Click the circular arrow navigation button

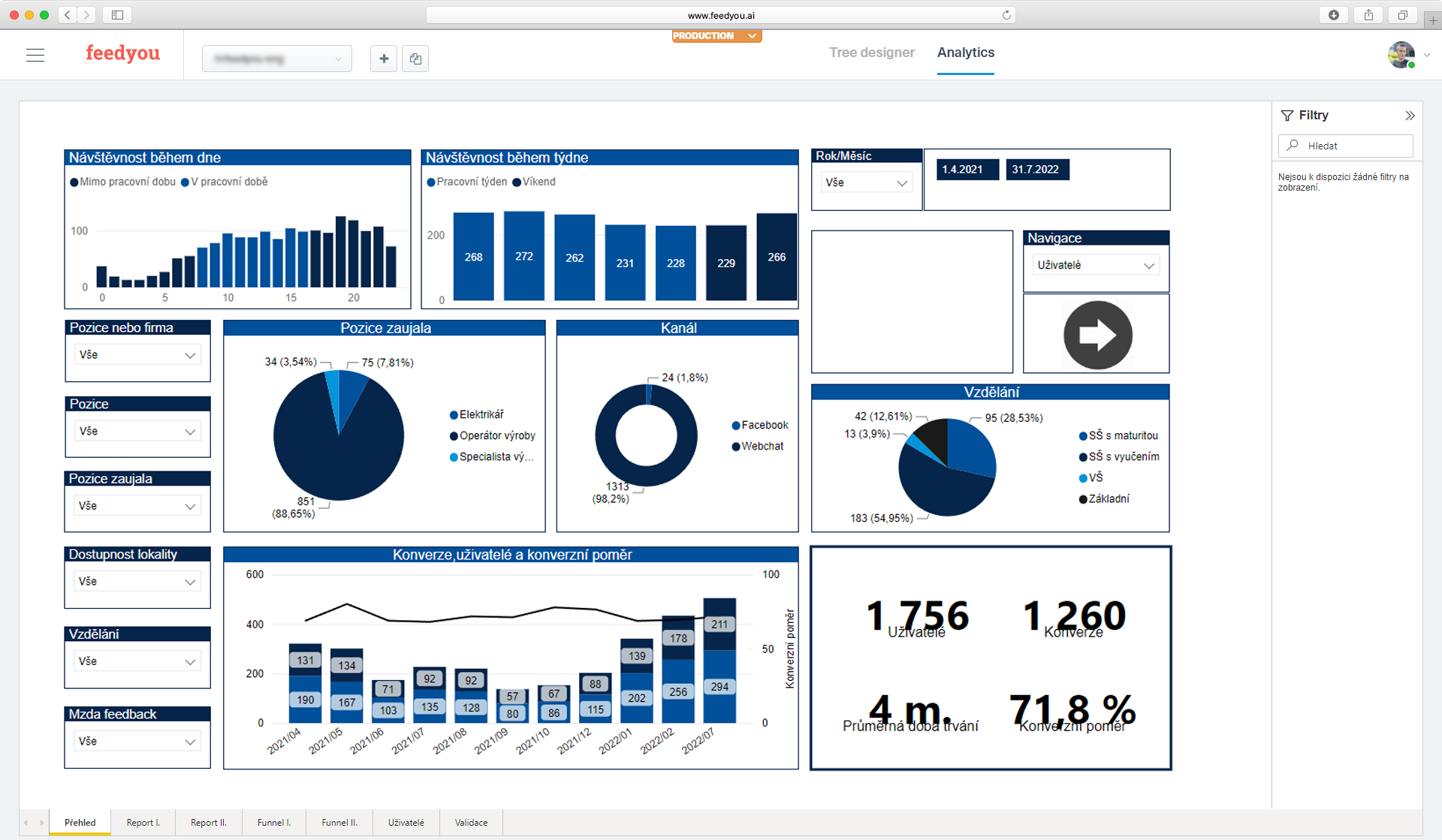pyautogui.click(x=1096, y=334)
